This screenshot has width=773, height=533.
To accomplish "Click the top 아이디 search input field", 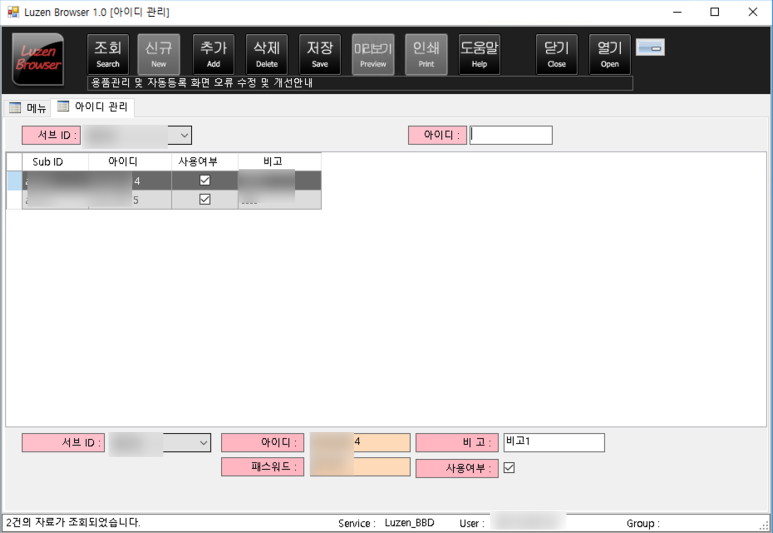I will coord(510,135).
